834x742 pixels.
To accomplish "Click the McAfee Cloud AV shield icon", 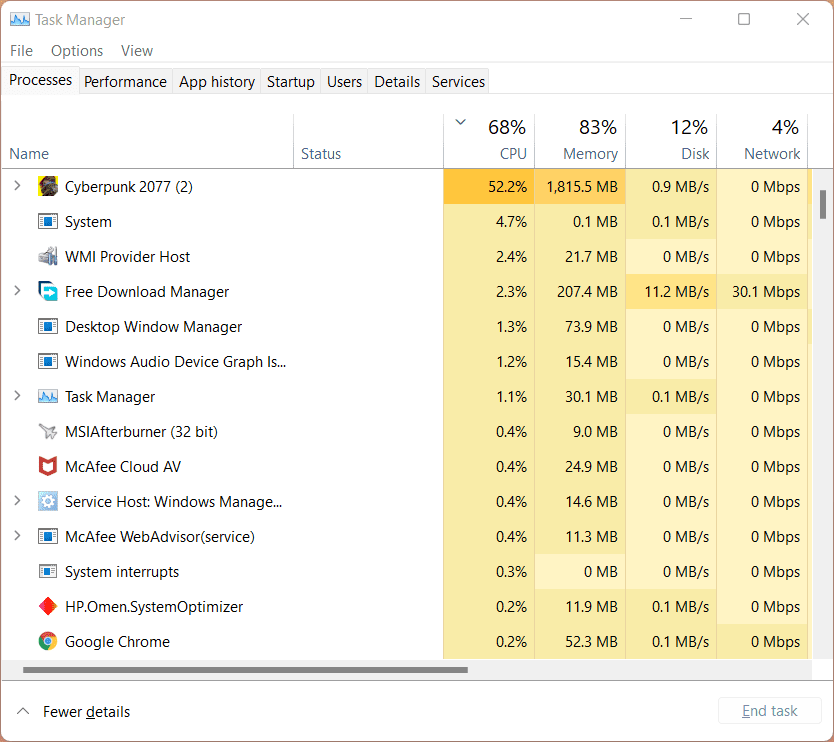I will 48,466.
